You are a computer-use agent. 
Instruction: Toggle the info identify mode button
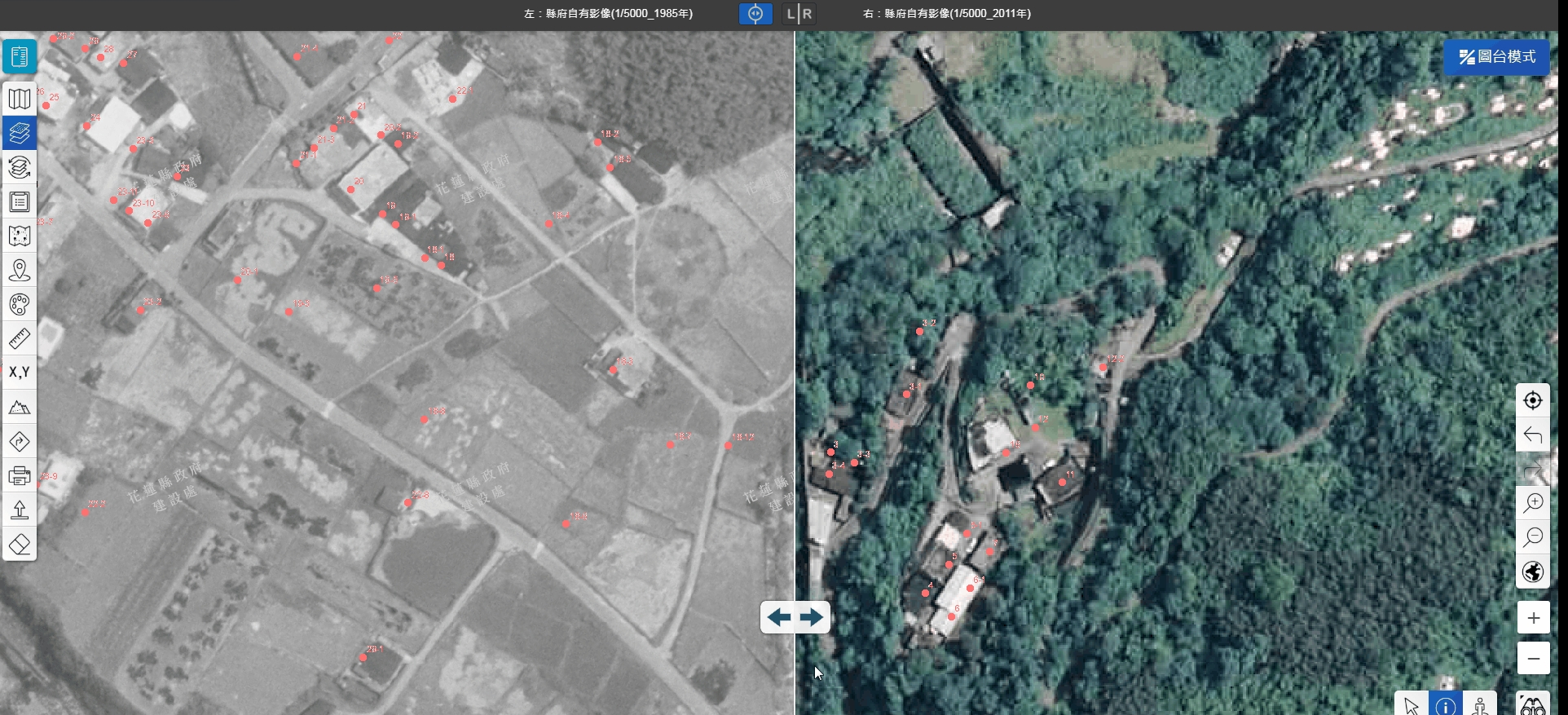point(1446,706)
